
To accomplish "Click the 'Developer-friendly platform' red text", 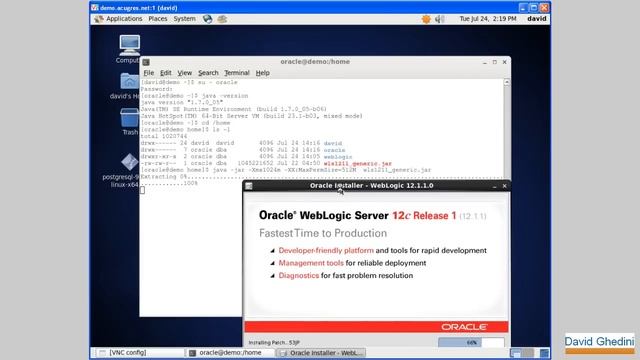I will point(326,251).
